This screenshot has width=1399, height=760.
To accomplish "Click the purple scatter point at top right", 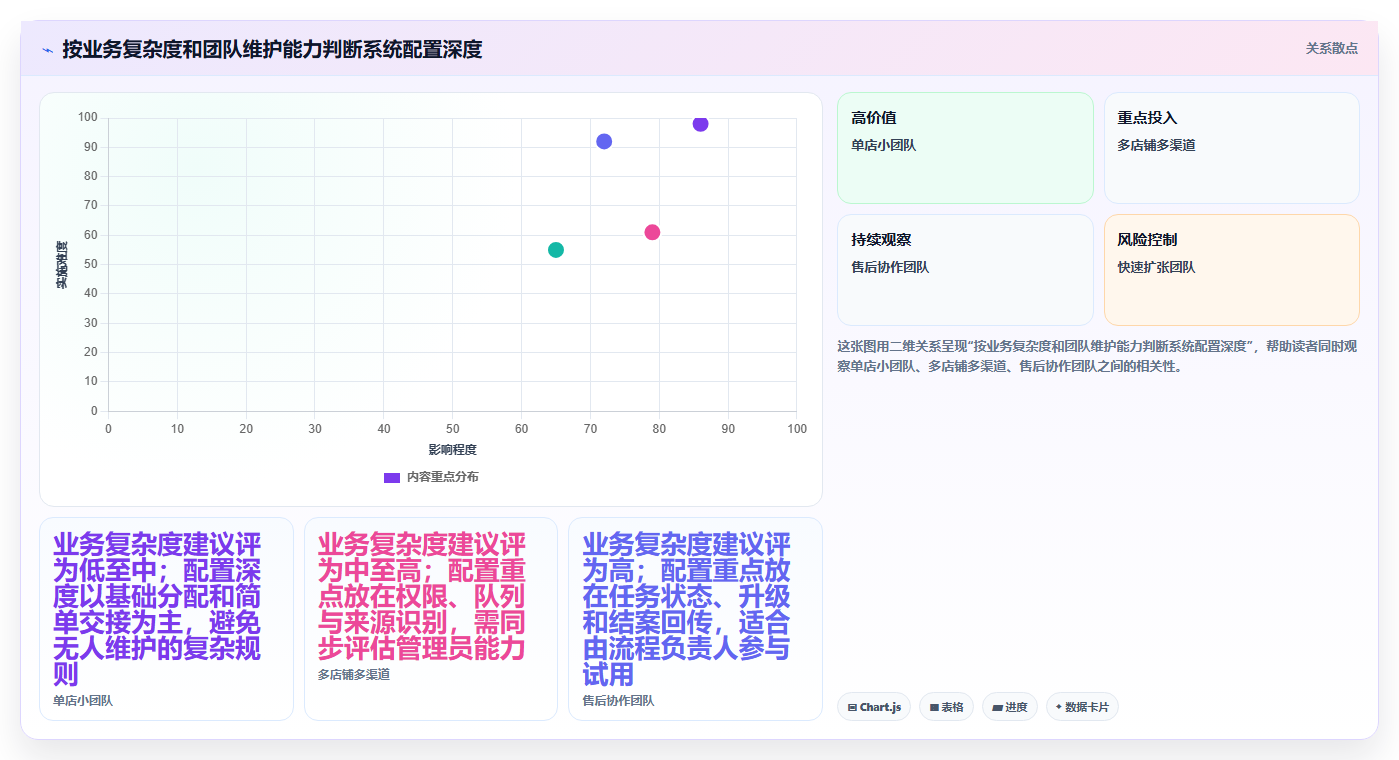I will click(x=700, y=124).
